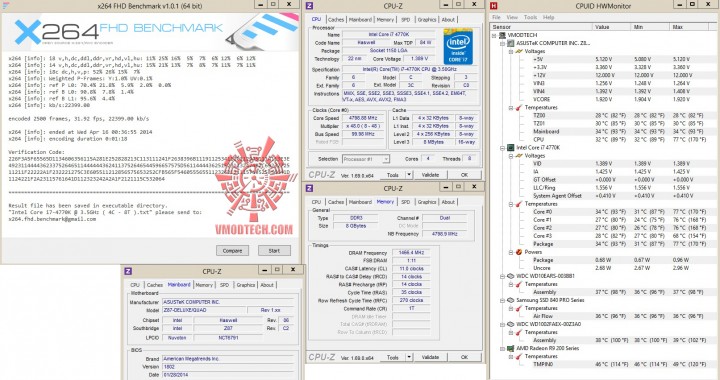The image size is (720, 380).
Task: Click the thermometer icon for Intel Core Temperatures
Action: tap(519, 204)
